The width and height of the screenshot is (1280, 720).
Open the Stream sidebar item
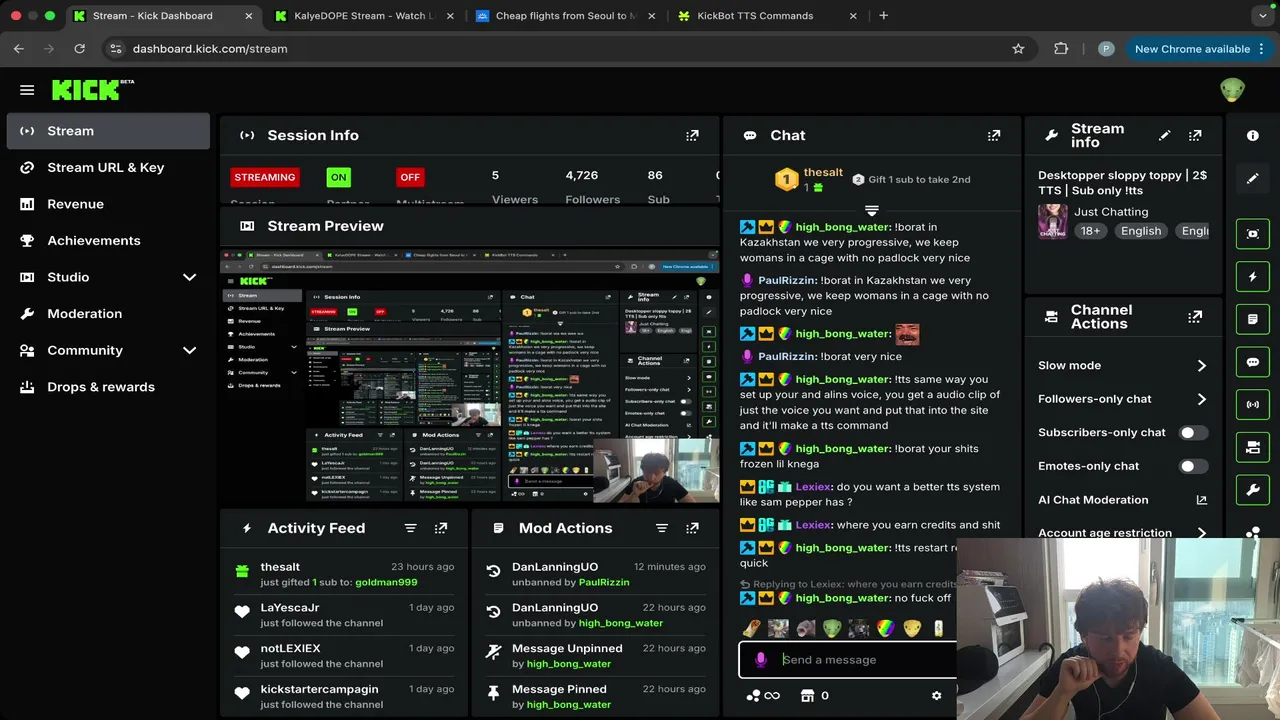pos(108,131)
